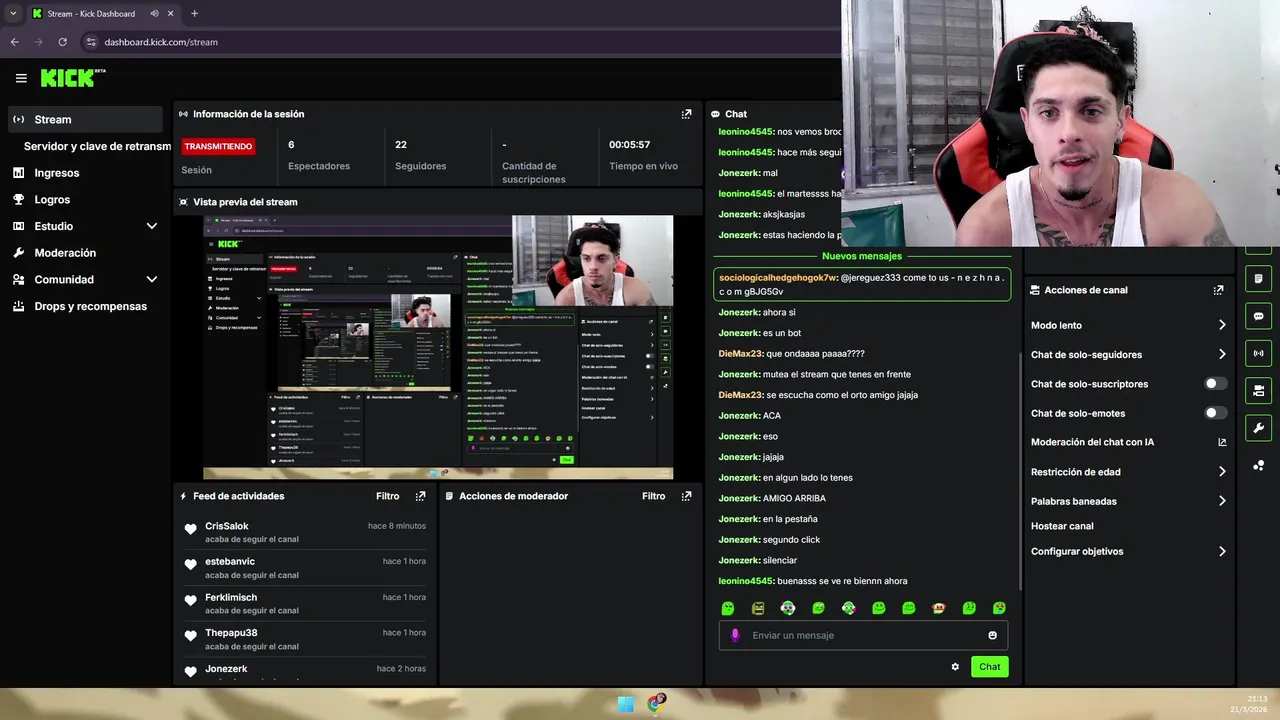Pop out the Feed de actividades panel
This screenshot has height=720, width=1280.
point(420,496)
